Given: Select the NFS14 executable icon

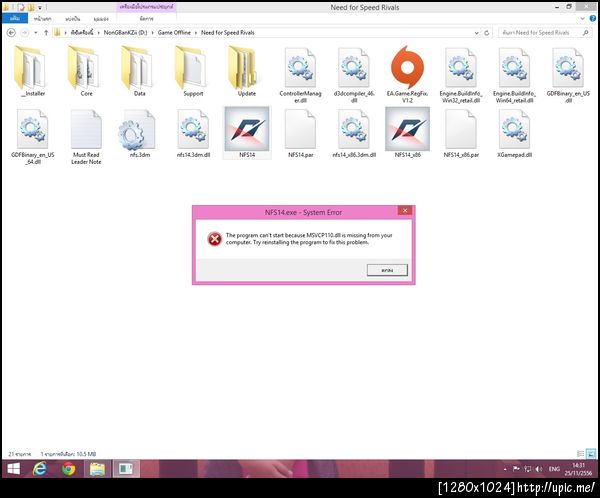Looking at the screenshot, I should coord(247,132).
